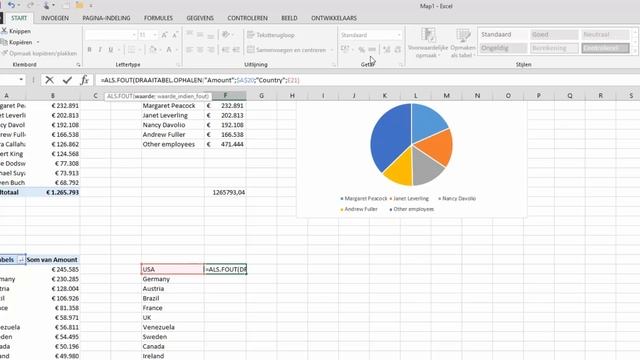The image size is (640, 360).
Task: Click the Opmaak kopiëren/plakken format painter
Action: 39,53
